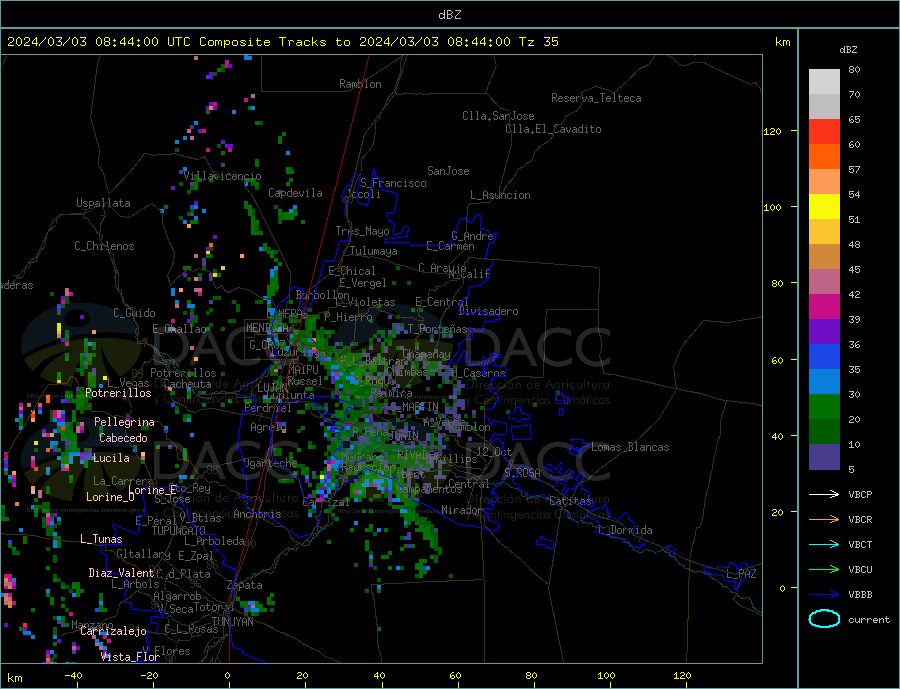Click the bright green 30 dBZ swatch
Viewport: 900px width, 689px height.
click(x=824, y=406)
